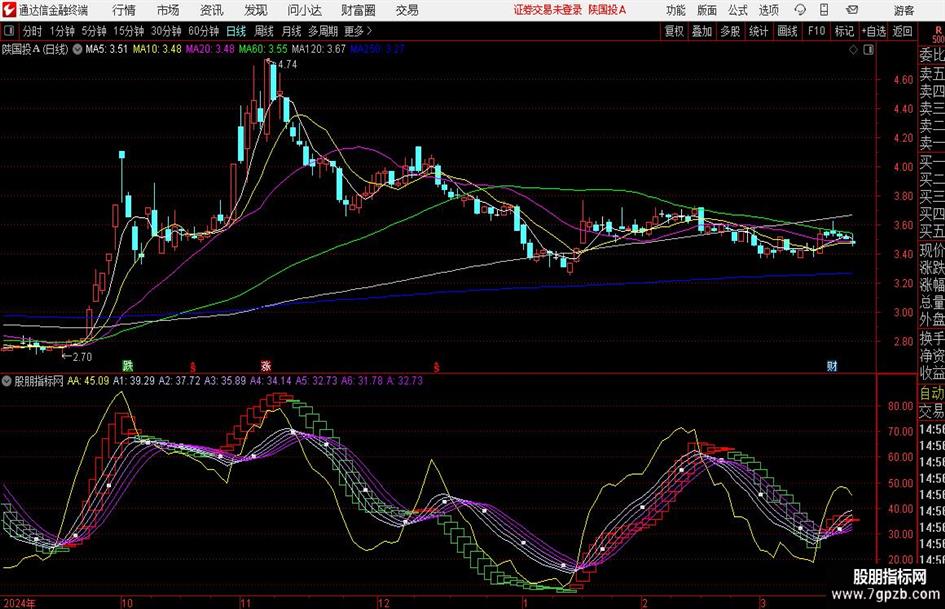Screen dimensions: 945x609
Task: Click the 游客 user account label
Action: click(x=904, y=10)
